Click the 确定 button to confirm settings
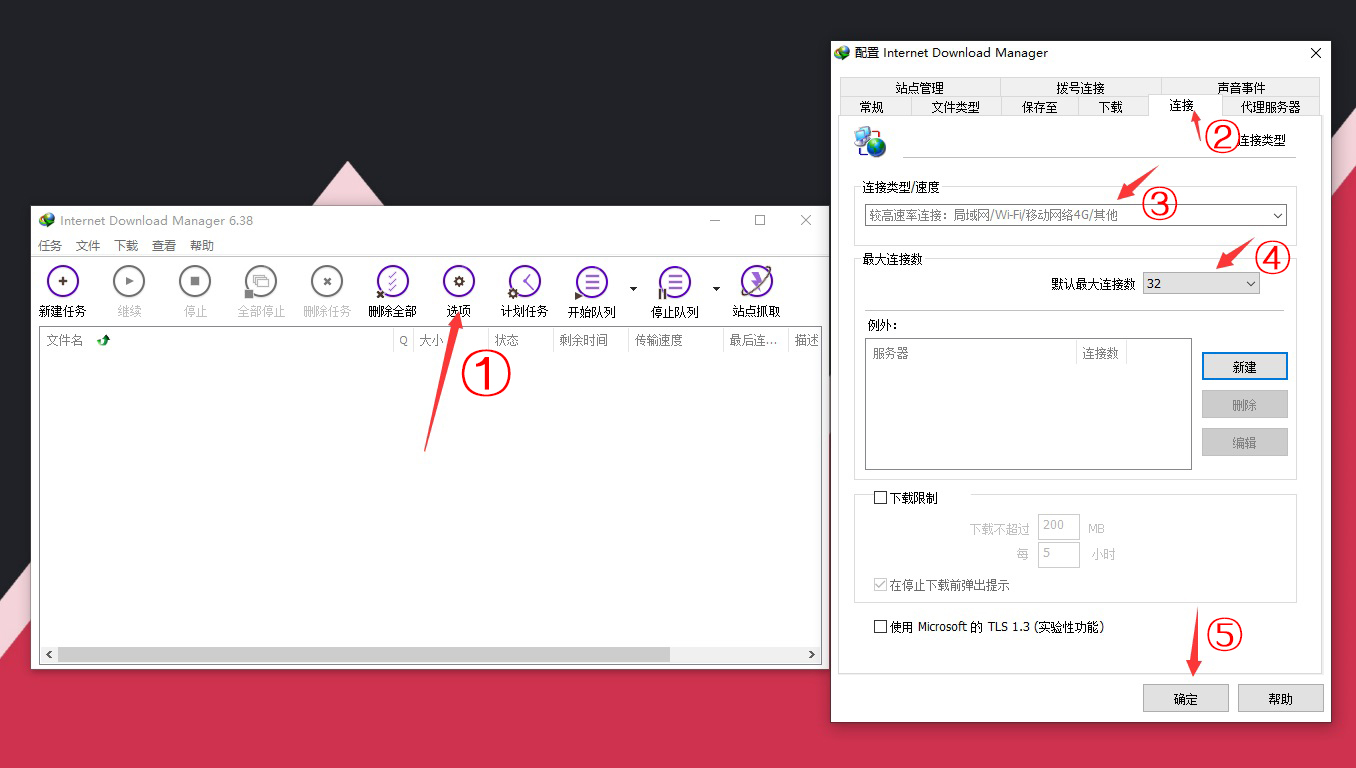Viewport: 1356px width, 768px height. [x=1186, y=697]
